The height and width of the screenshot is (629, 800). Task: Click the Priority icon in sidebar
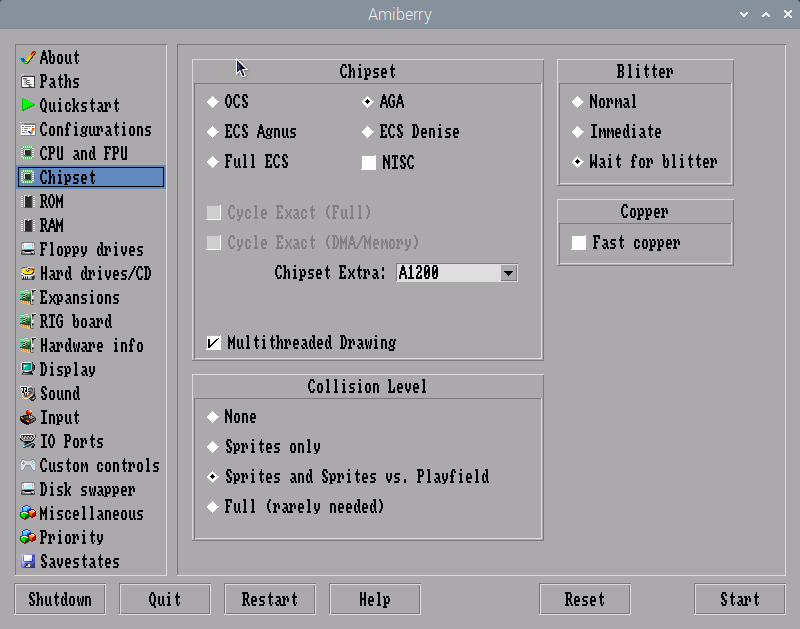point(28,537)
